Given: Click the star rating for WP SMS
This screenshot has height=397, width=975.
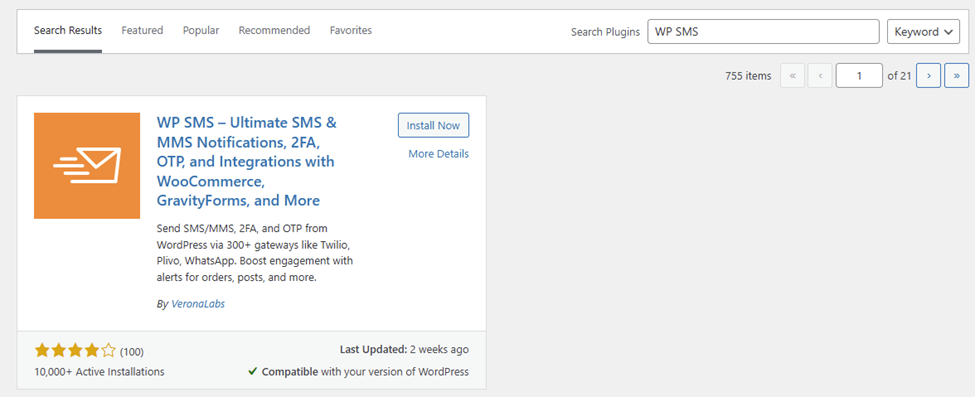Looking at the screenshot, I should (x=75, y=351).
